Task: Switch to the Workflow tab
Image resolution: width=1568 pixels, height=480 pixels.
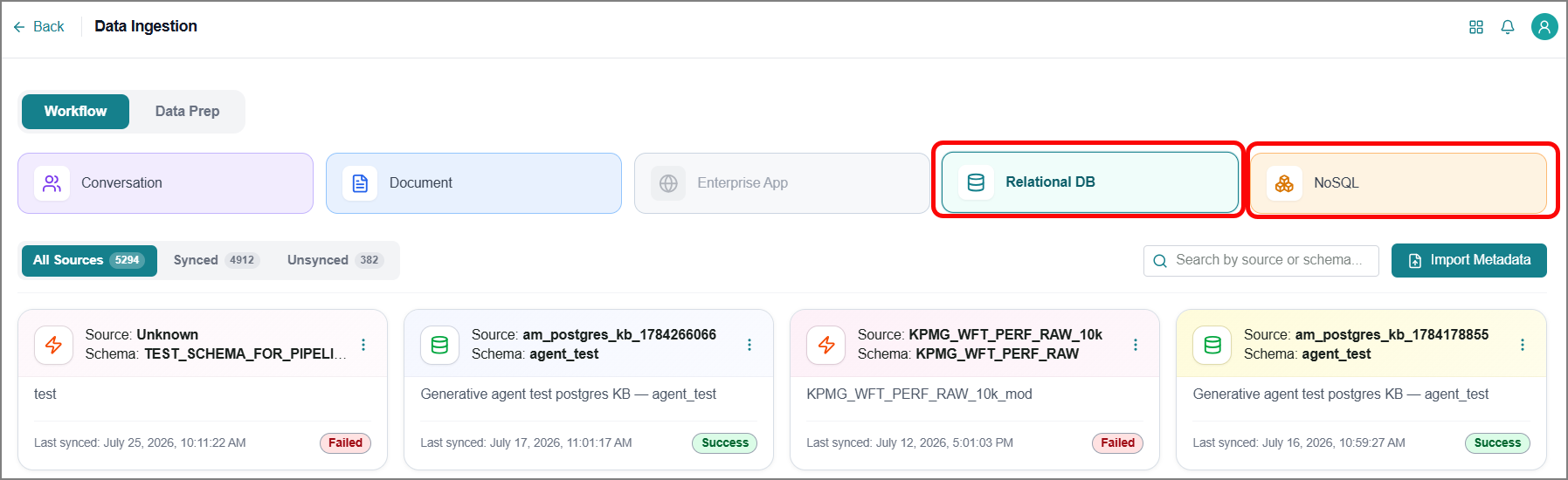Action: pyautogui.click(x=76, y=112)
